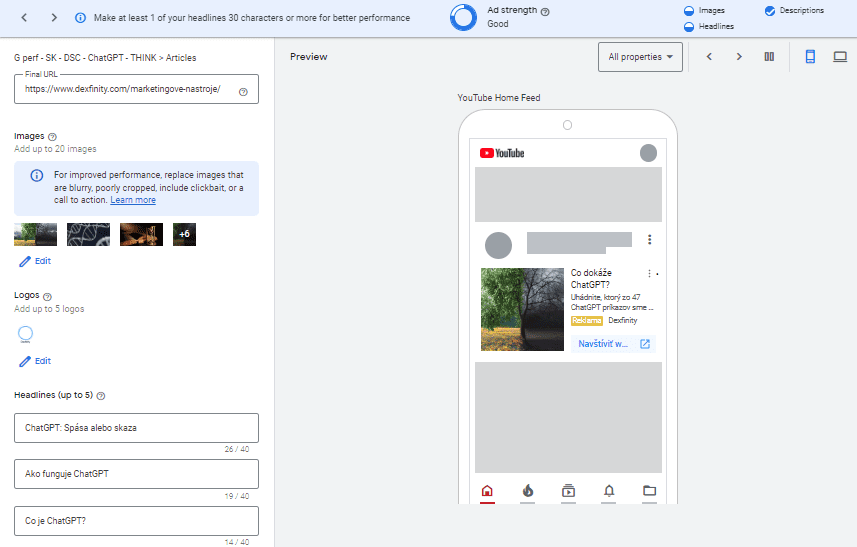The width and height of the screenshot is (857, 547).
Task: Edit headline 'ChatGPT: Spása alebo skaza'
Action: 136,428
